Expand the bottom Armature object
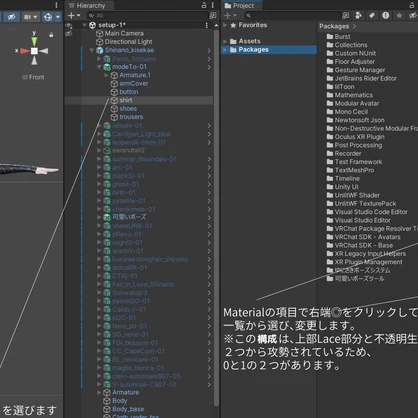418x418 pixels. (x=99, y=392)
